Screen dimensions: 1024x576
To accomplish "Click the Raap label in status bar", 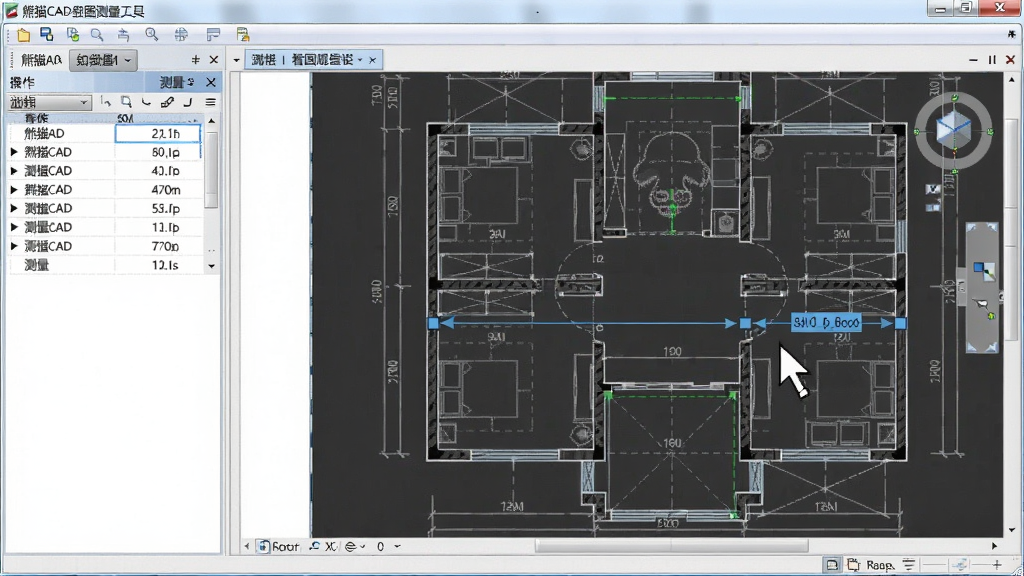I will coord(880,565).
